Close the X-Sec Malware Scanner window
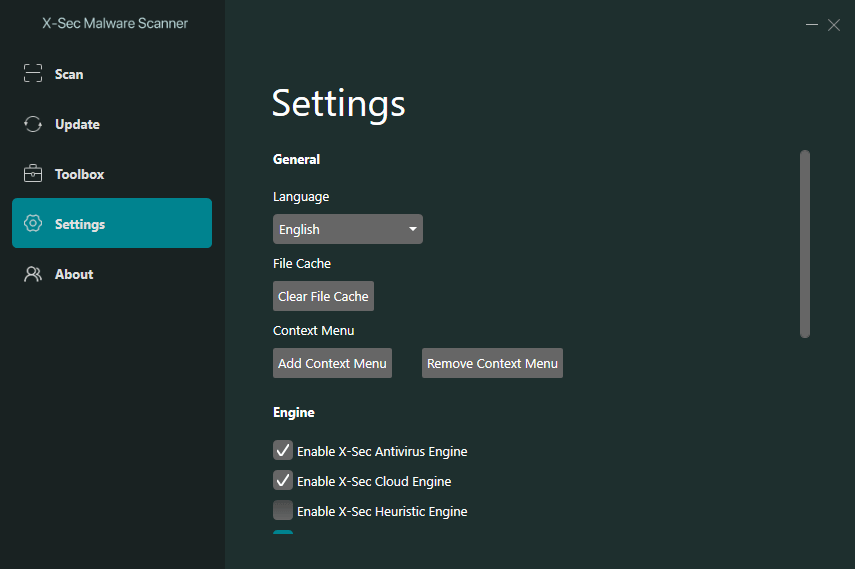Viewport: 855px width, 569px height. (x=834, y=25)
